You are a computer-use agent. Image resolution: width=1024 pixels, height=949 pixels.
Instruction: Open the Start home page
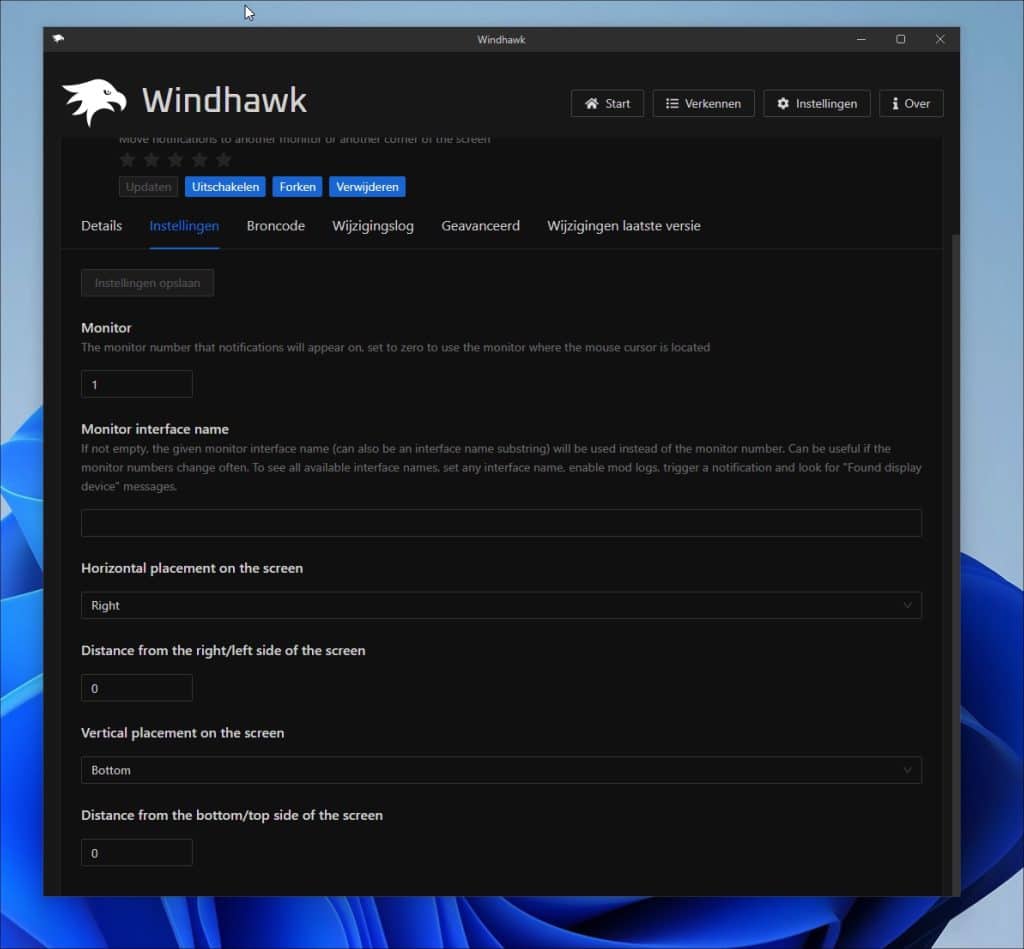607,103
